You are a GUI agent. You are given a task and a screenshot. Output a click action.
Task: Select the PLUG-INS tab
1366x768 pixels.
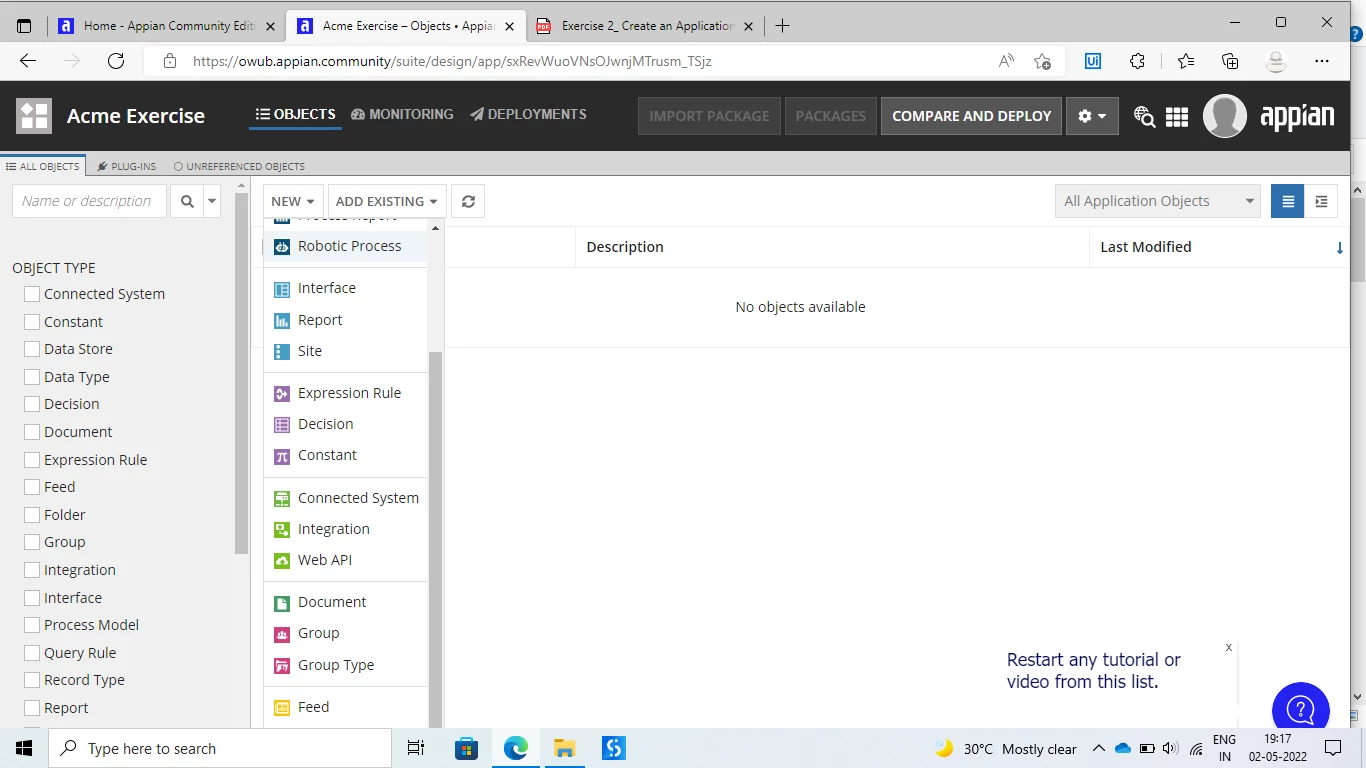click(127, 166)
